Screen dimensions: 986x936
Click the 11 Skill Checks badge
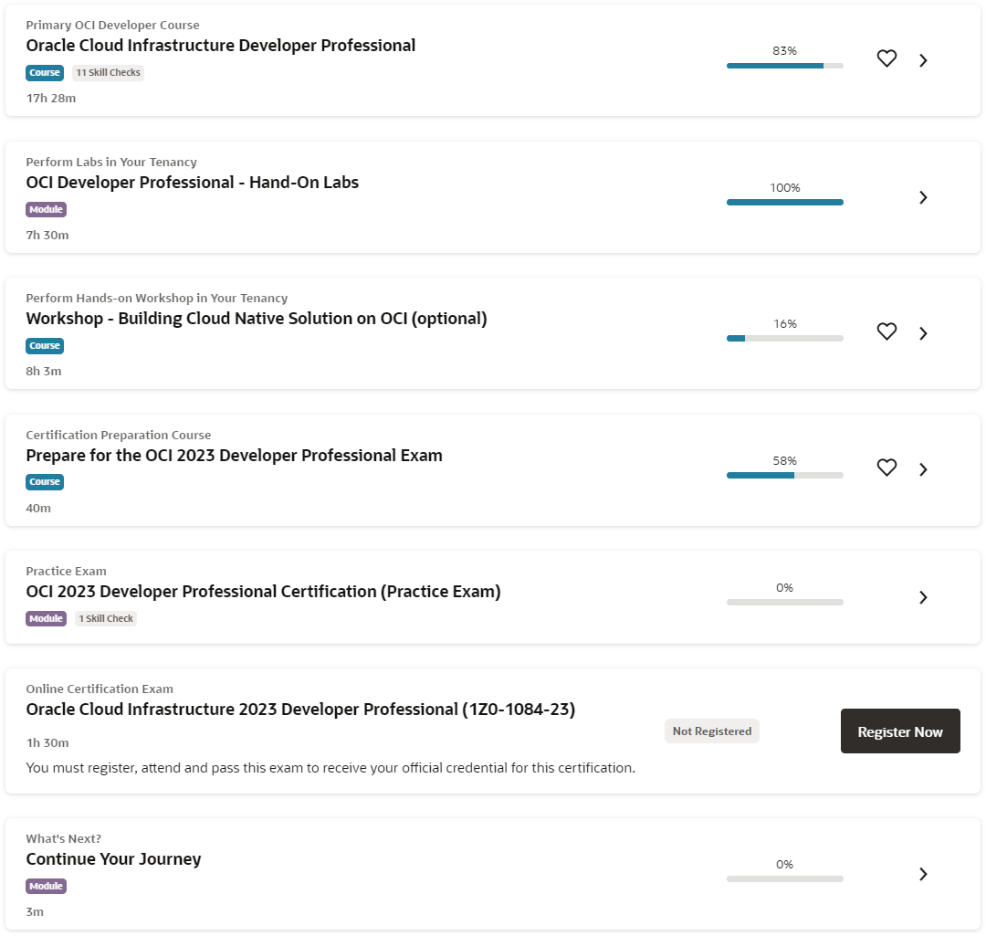pos(107,72)
